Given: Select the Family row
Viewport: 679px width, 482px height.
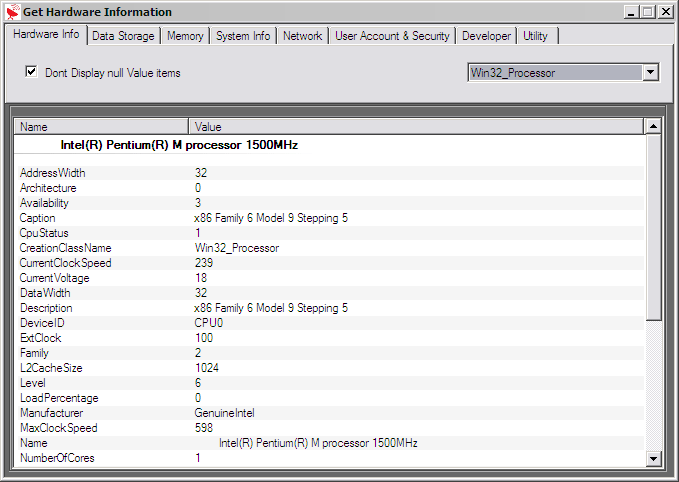Looking at the screenshot, I should click(329, 353).
